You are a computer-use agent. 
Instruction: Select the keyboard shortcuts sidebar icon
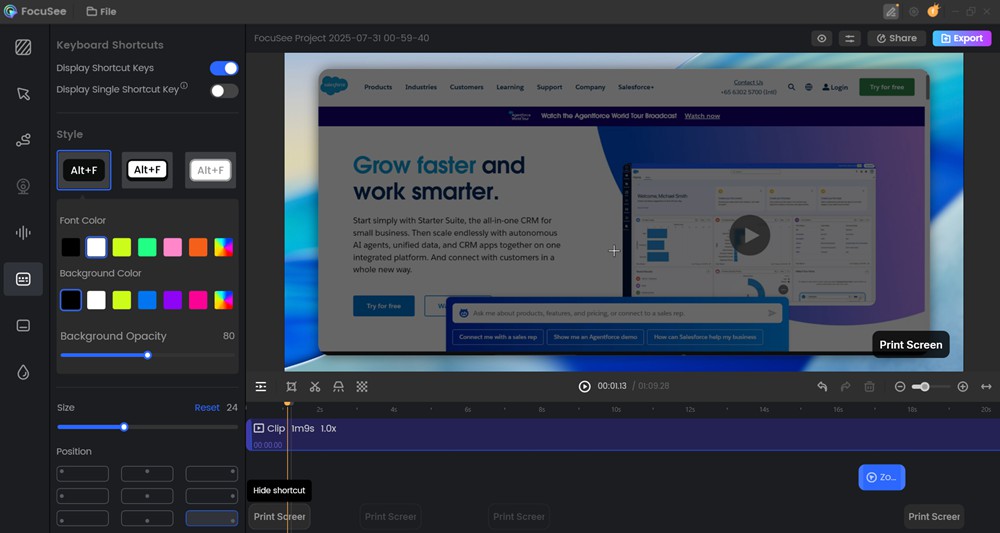[23, 279]
